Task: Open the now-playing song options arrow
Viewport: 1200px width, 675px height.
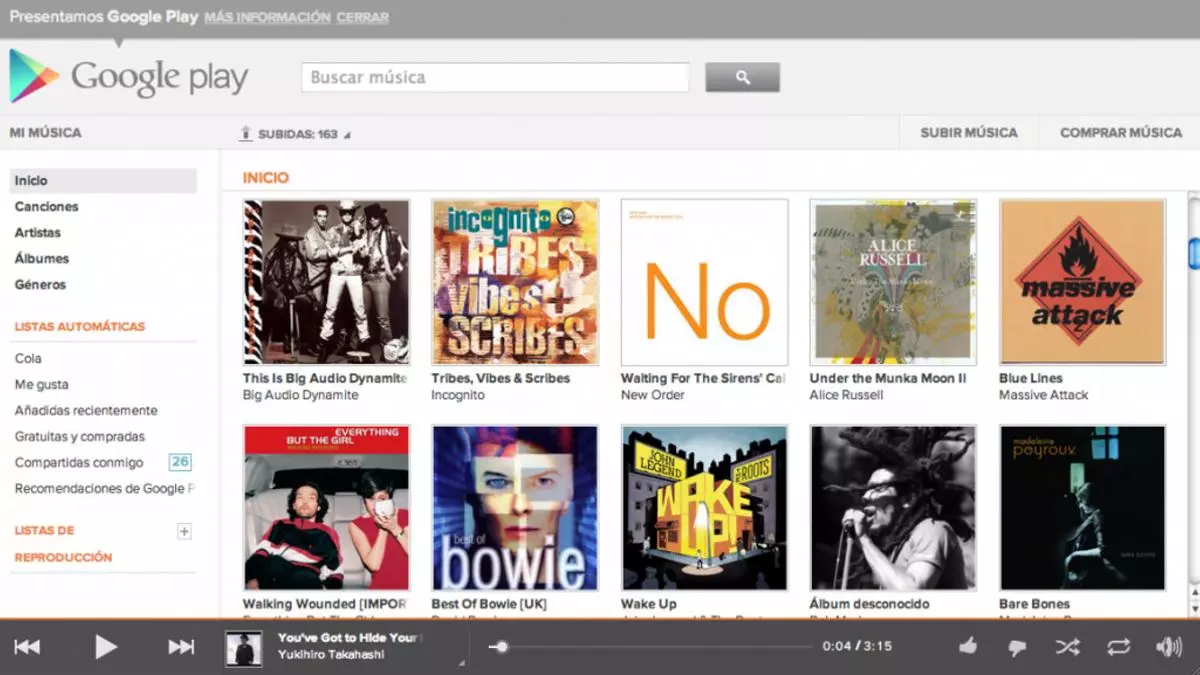Action: 461,662
